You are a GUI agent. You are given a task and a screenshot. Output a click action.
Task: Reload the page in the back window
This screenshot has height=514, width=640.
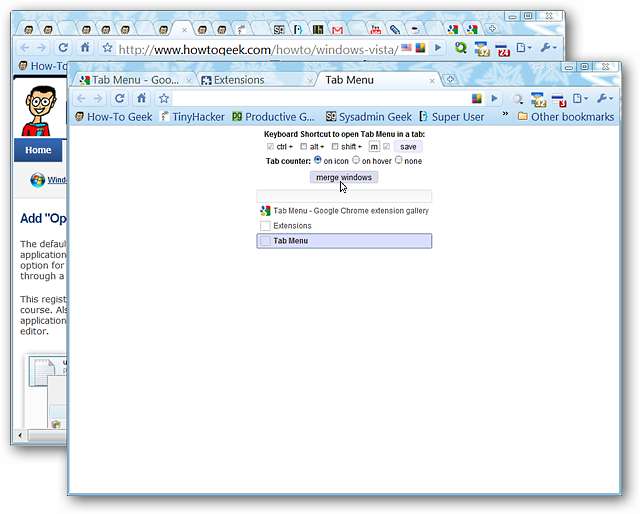(x=63, y=48)
